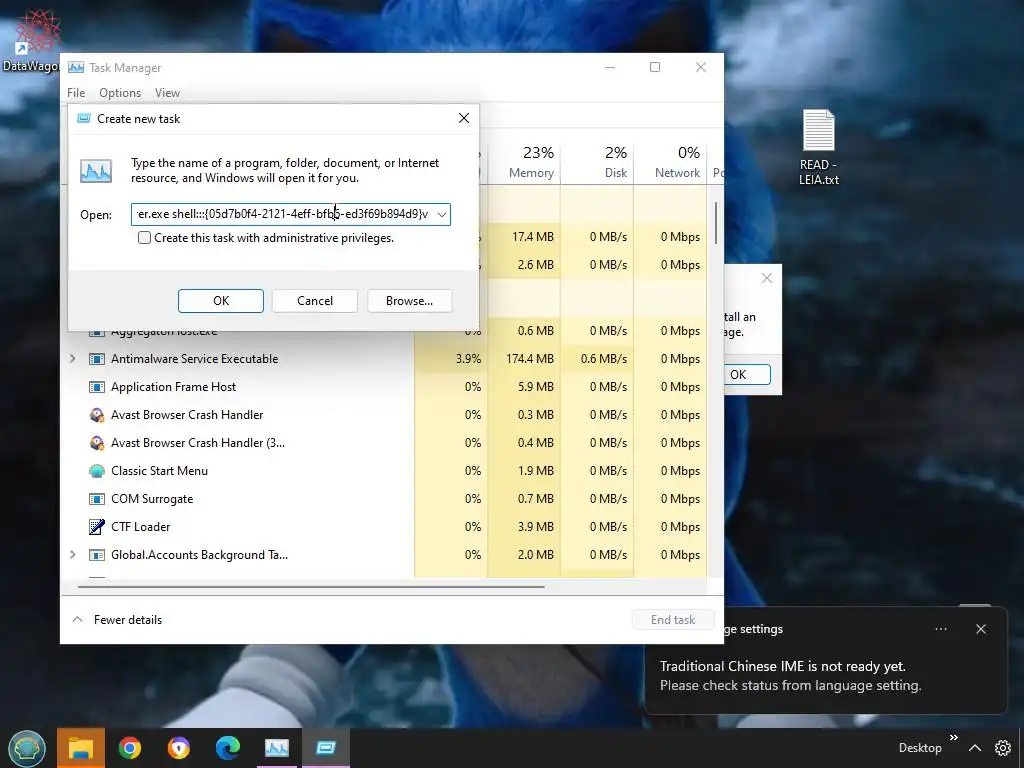Select the Classic Start Menu process icon
1024x768 pixels.
click(97, 471)
